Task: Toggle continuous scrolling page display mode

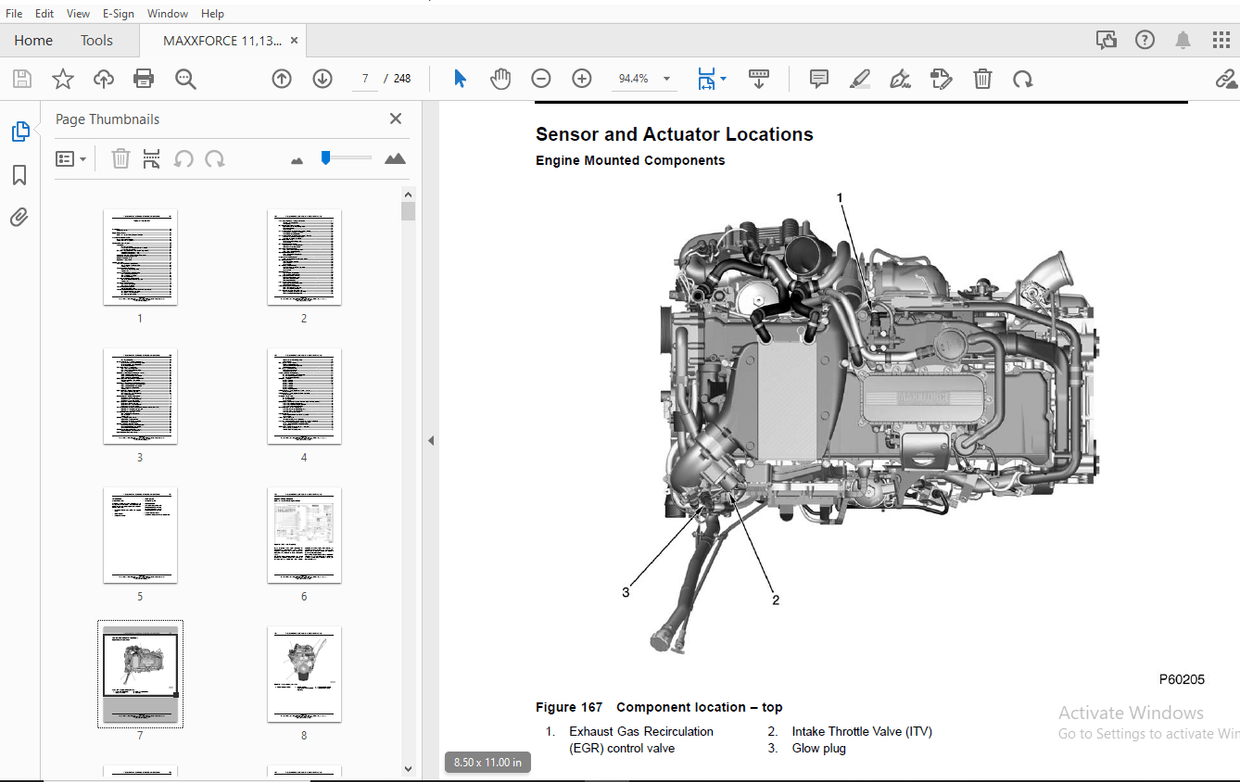Action: click(x=758, y=78)
